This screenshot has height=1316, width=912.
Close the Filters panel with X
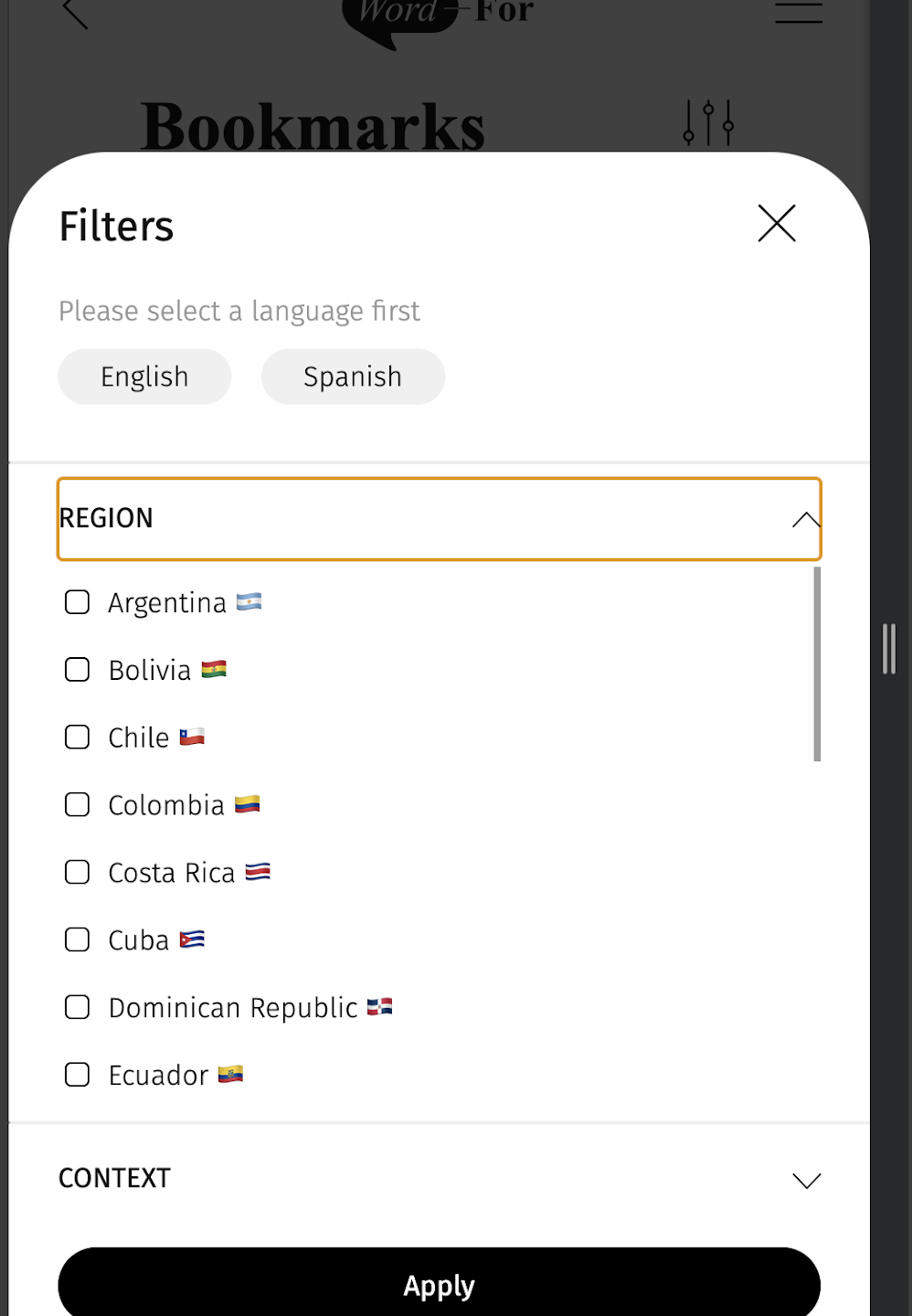pyautogui.click(x=777, y=223)
